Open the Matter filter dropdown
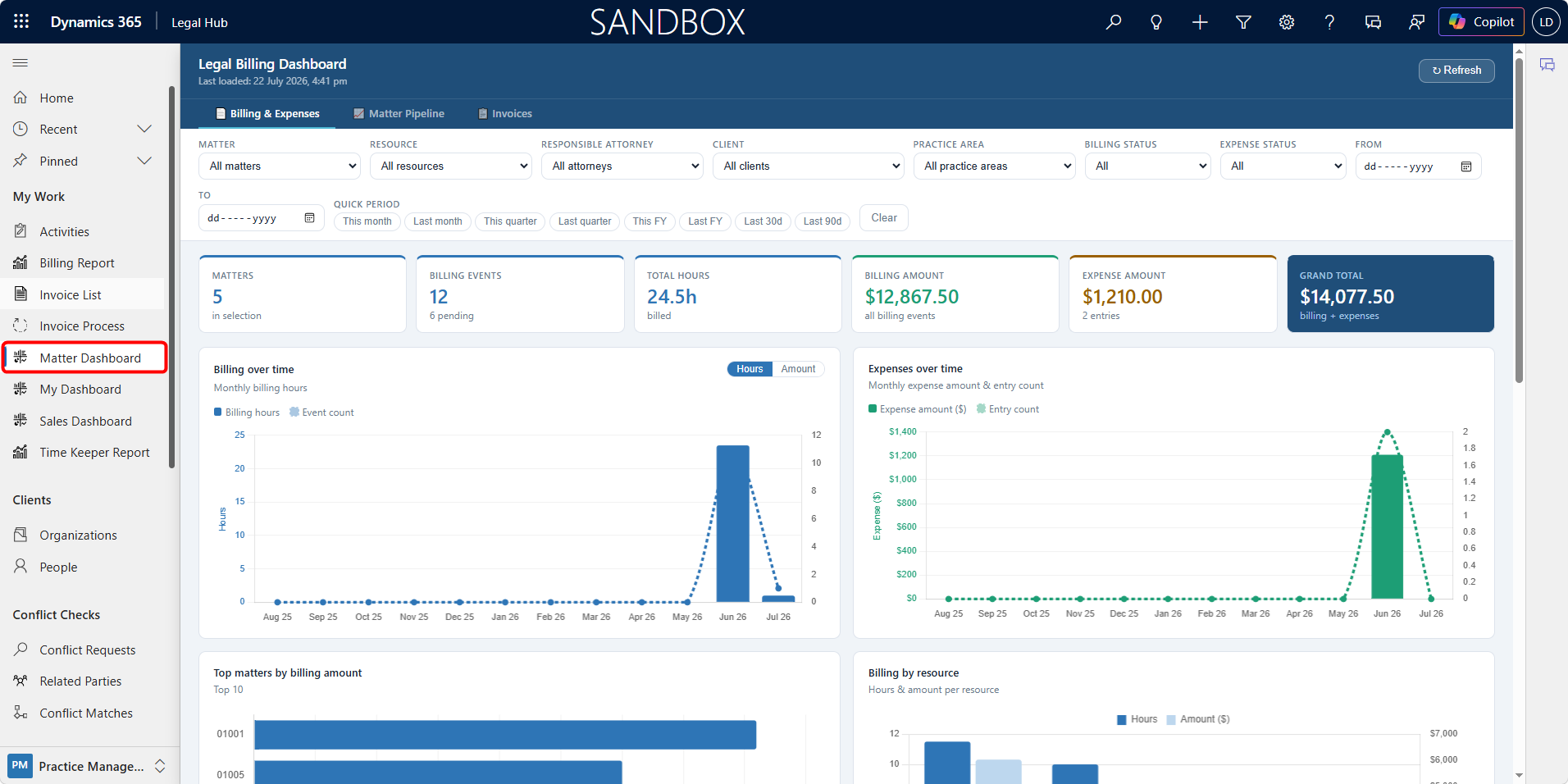The image size is (1568, 784). click(x=280, y=166)
